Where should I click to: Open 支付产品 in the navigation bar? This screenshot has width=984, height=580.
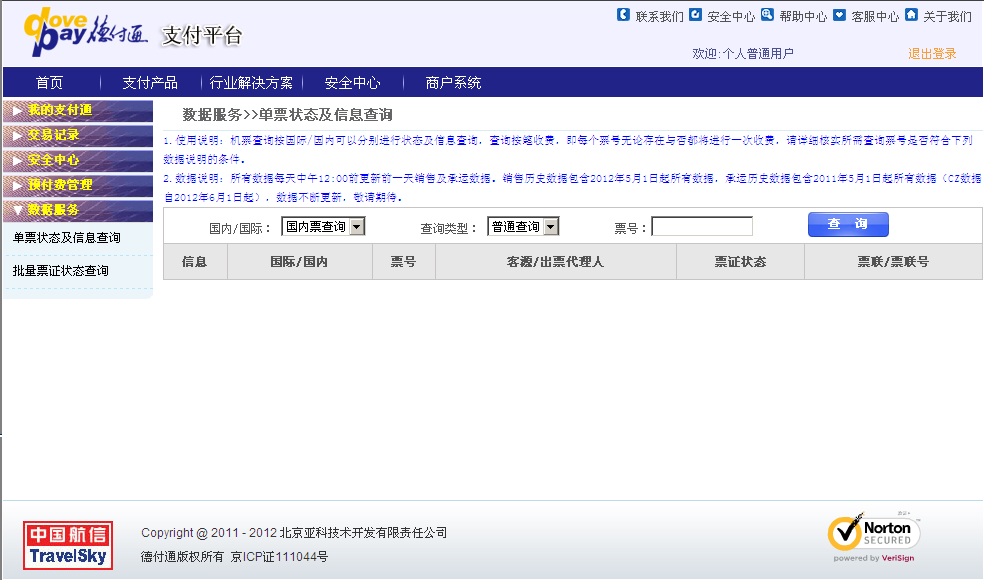(x=150, y=83)
